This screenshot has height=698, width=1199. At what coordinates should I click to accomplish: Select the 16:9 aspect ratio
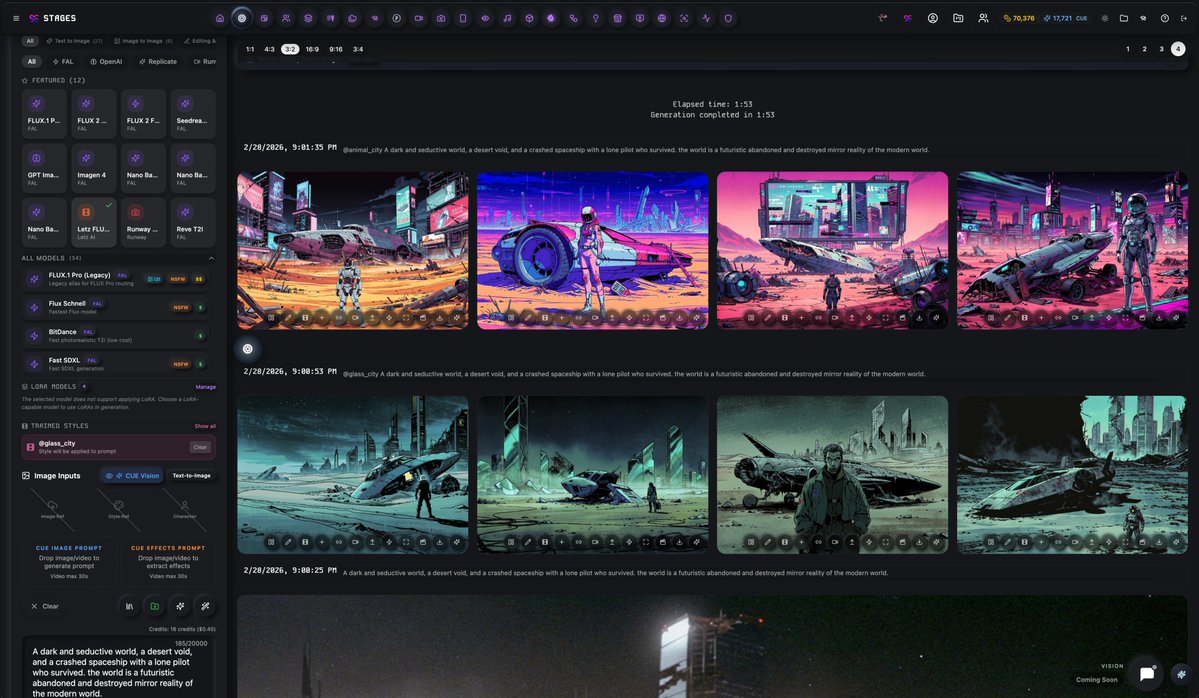[x=311, y=48]
